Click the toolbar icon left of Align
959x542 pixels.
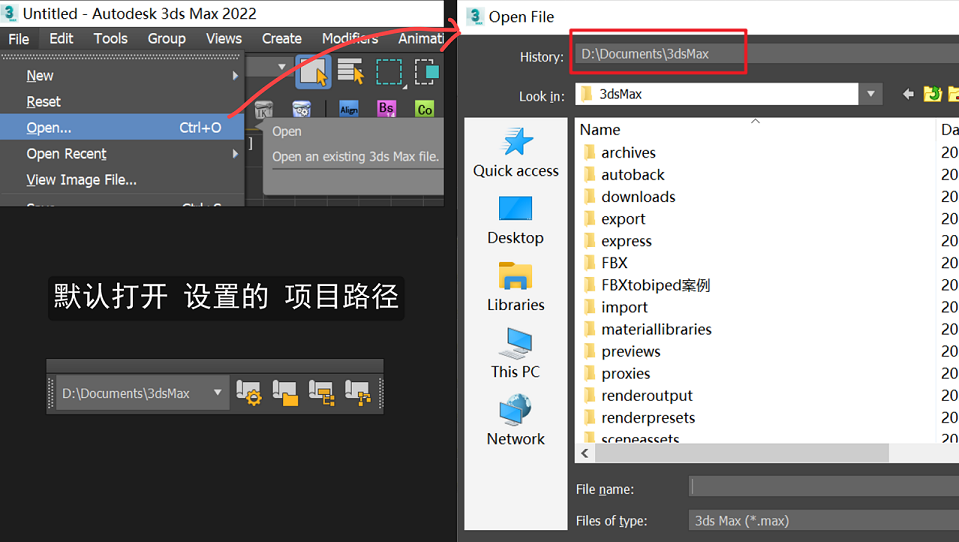tap(302, 110)
